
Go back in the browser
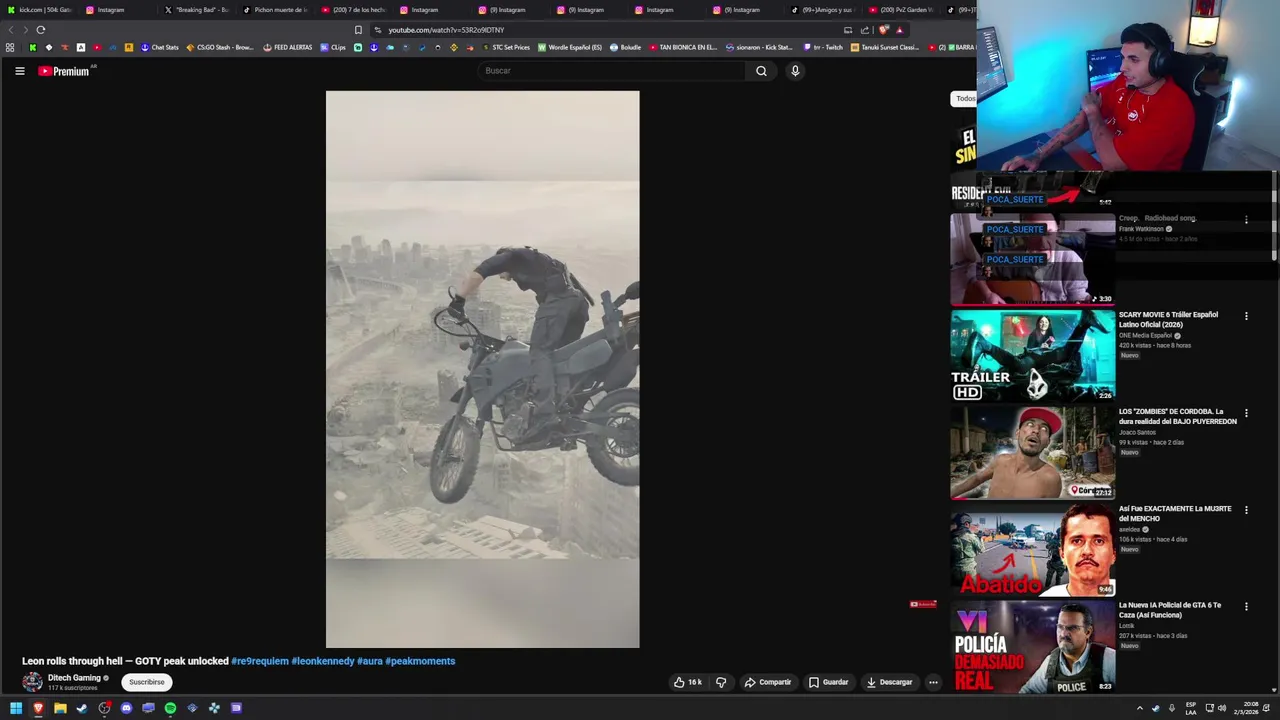[11, 30]
